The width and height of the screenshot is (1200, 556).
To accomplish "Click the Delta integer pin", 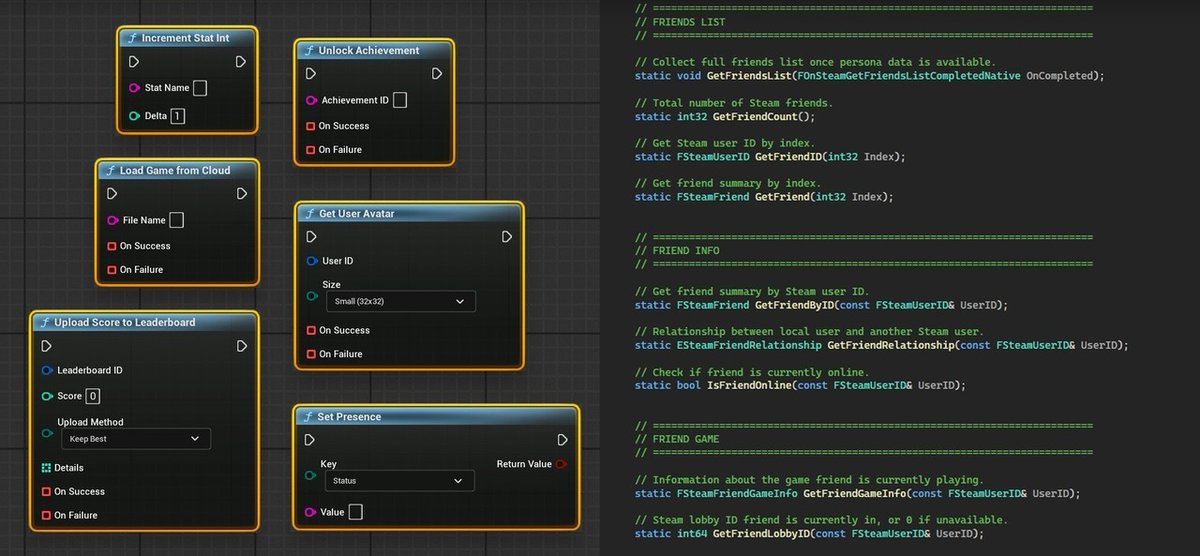I will click(134, 116).
